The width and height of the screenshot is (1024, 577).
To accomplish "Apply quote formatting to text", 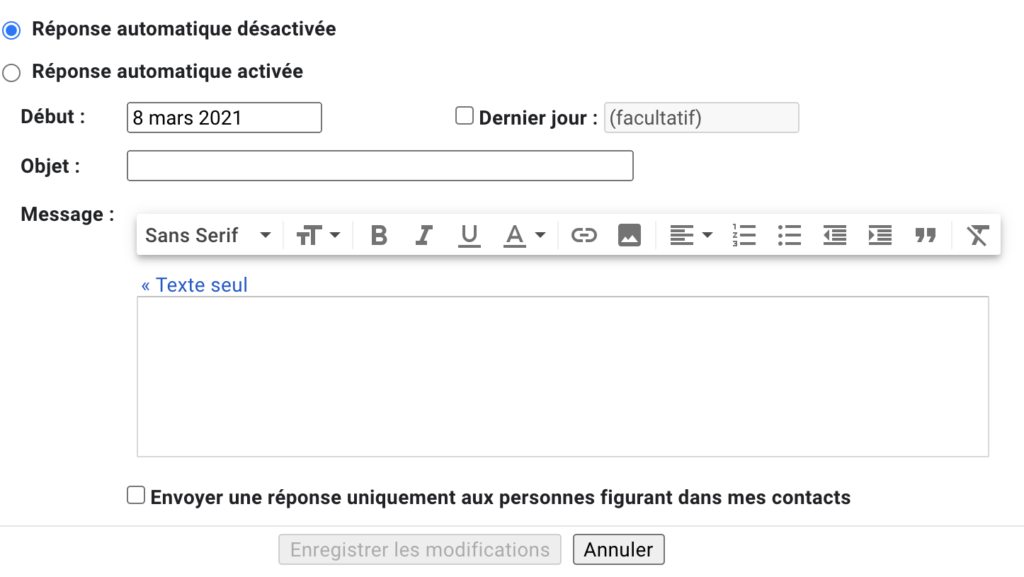I will click(x=925, y=236).
